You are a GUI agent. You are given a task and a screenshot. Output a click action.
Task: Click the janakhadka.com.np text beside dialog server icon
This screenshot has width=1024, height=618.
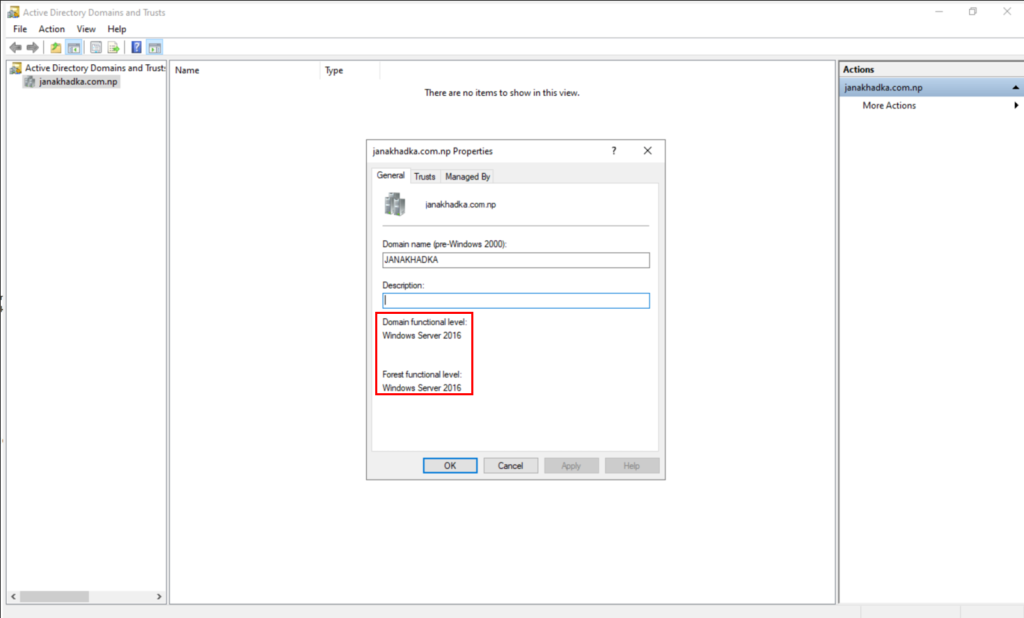point(460,204)
